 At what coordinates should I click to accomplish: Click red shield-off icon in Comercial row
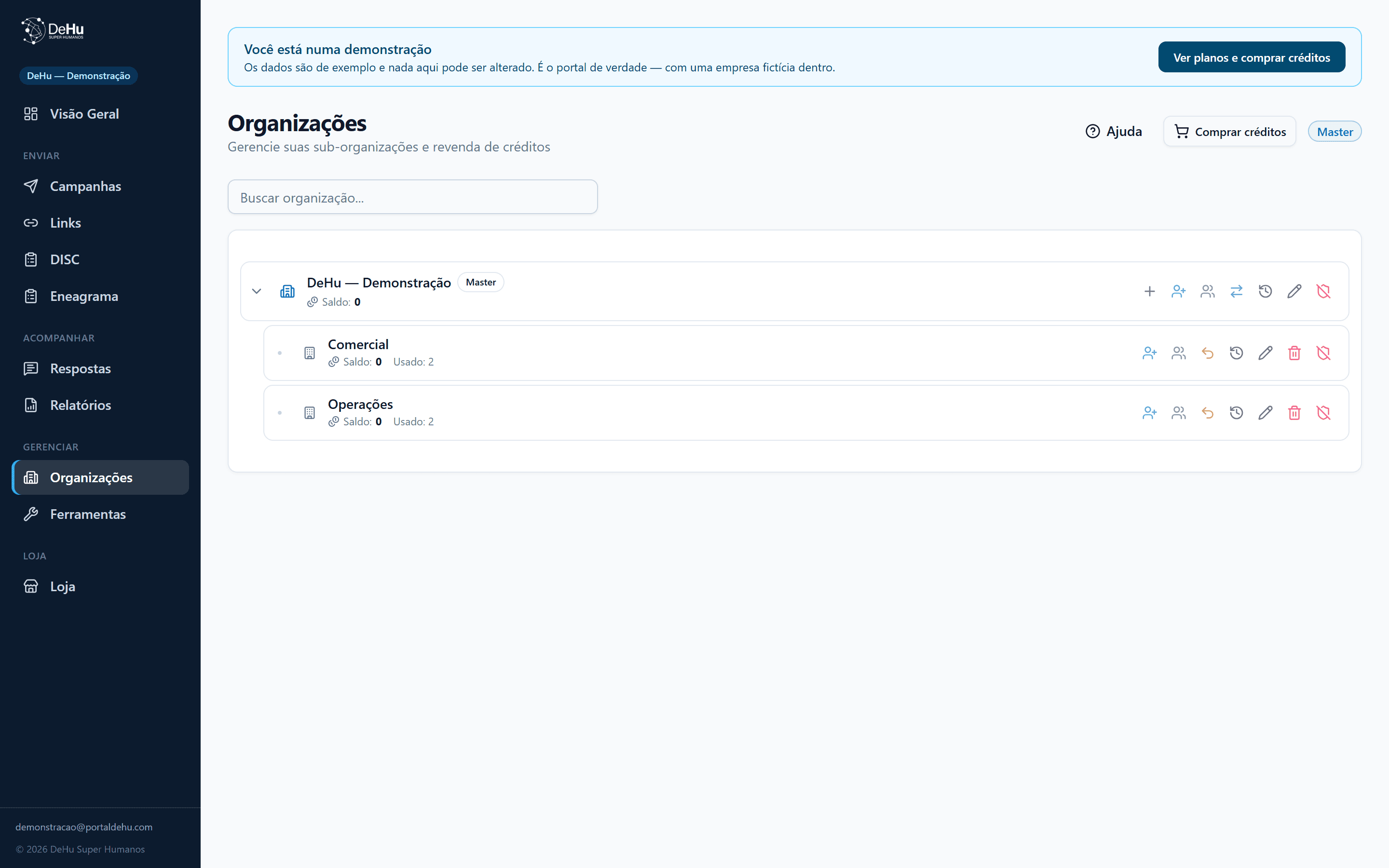(1323, 353)
